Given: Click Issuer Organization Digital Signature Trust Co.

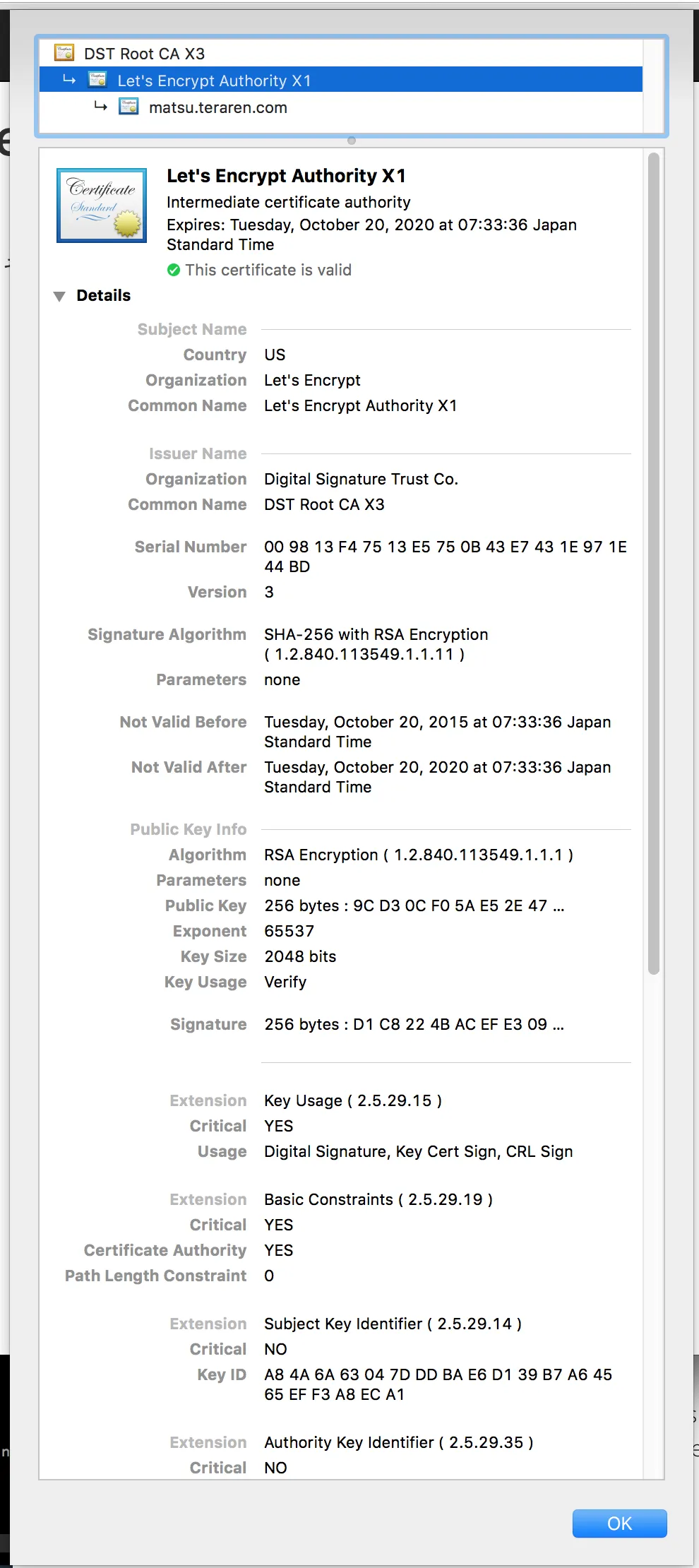Looking at the screenshot, I should pyautogui.click(x=361, y=479).
